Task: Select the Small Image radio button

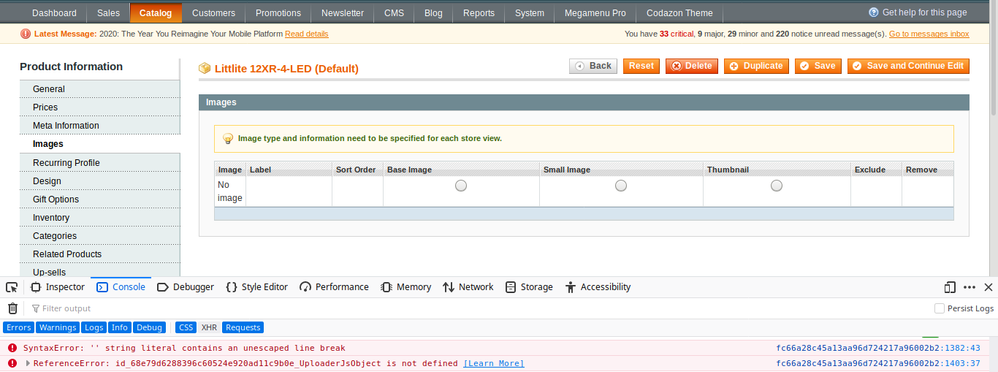Action: point(621,185)
